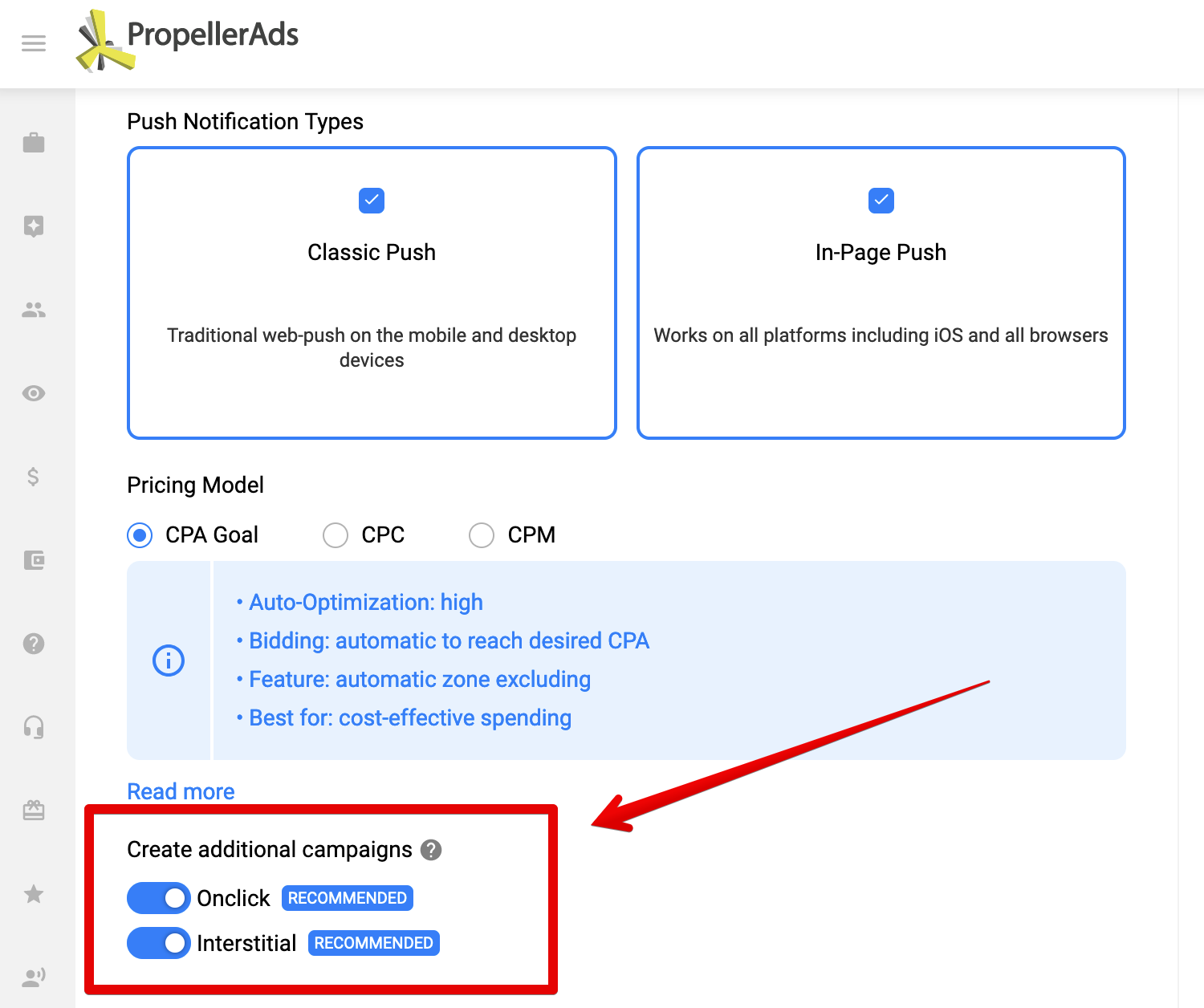The image size is (1204, 1008).
Task: Click the PropellerAds logo
Action: [186, 36]
